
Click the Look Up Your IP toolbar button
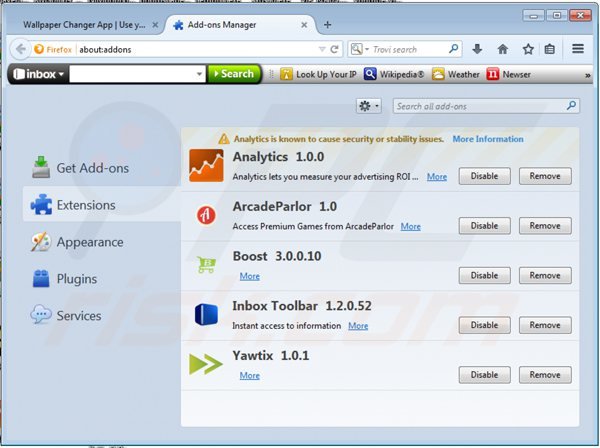(x=318, y=74)
